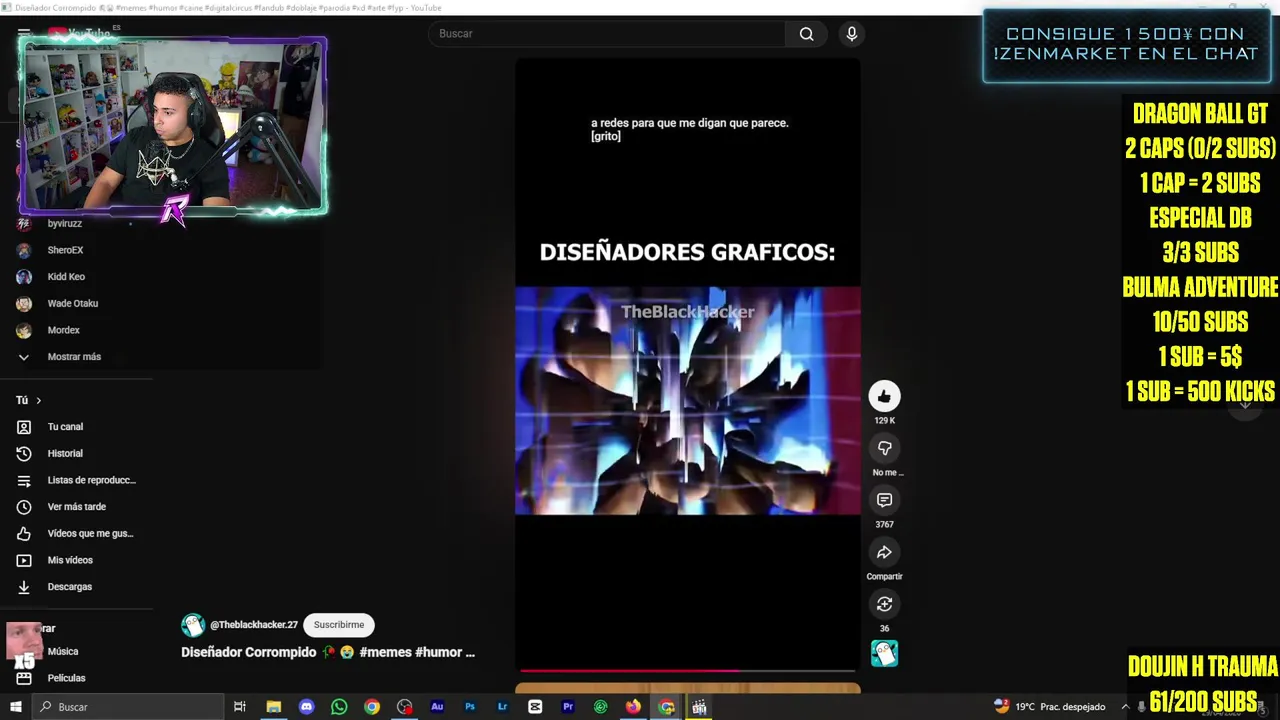The height and width of the screenshot is (720, 1280).
Task: Open the sound source thumbnail below remix
Action: tap(884, 654)
